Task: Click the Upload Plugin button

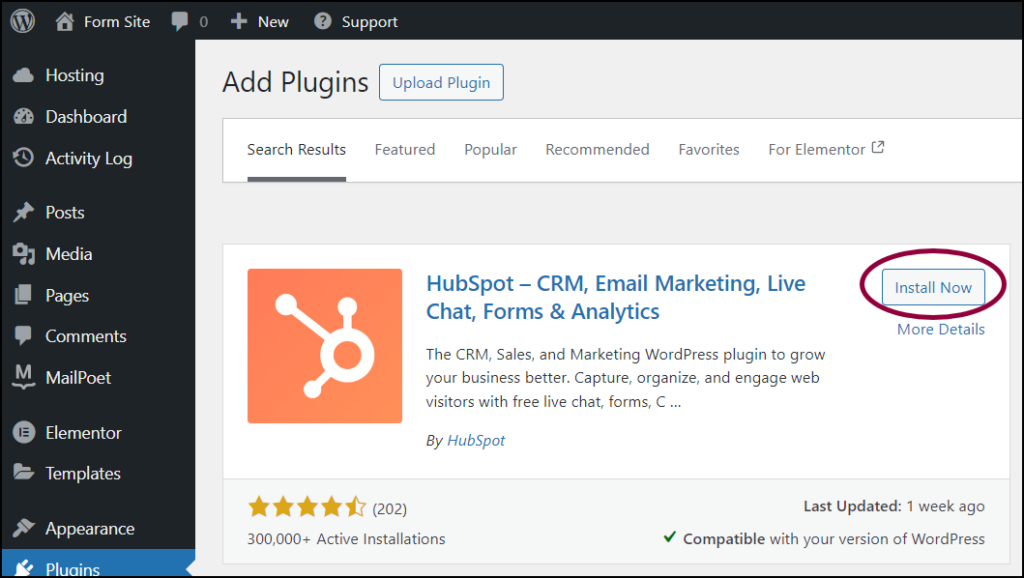Action: coord(441,82)
